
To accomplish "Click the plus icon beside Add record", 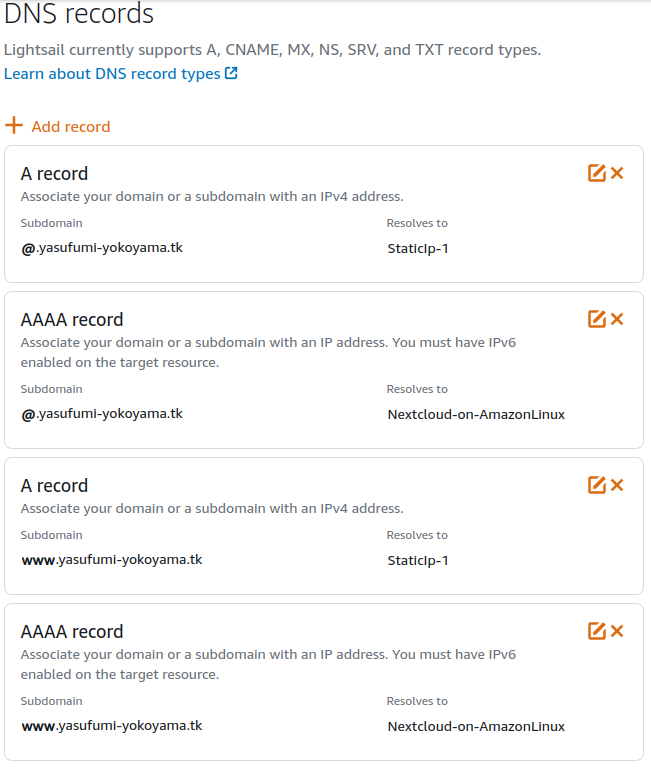I will tap(14, 125).
